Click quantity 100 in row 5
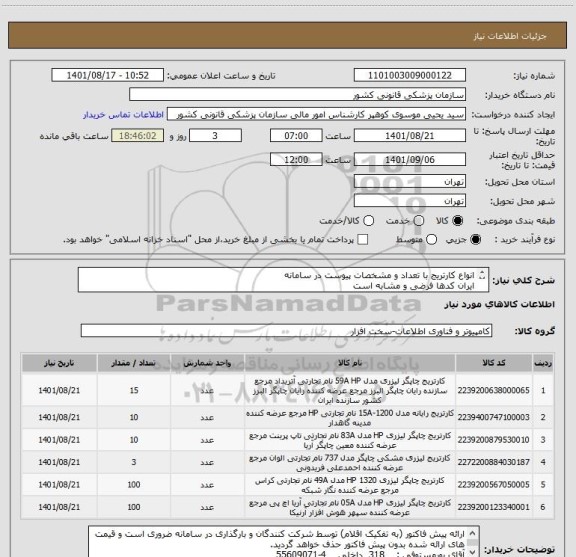This screenshot has width=576, height=557. (x=134, y=485)
